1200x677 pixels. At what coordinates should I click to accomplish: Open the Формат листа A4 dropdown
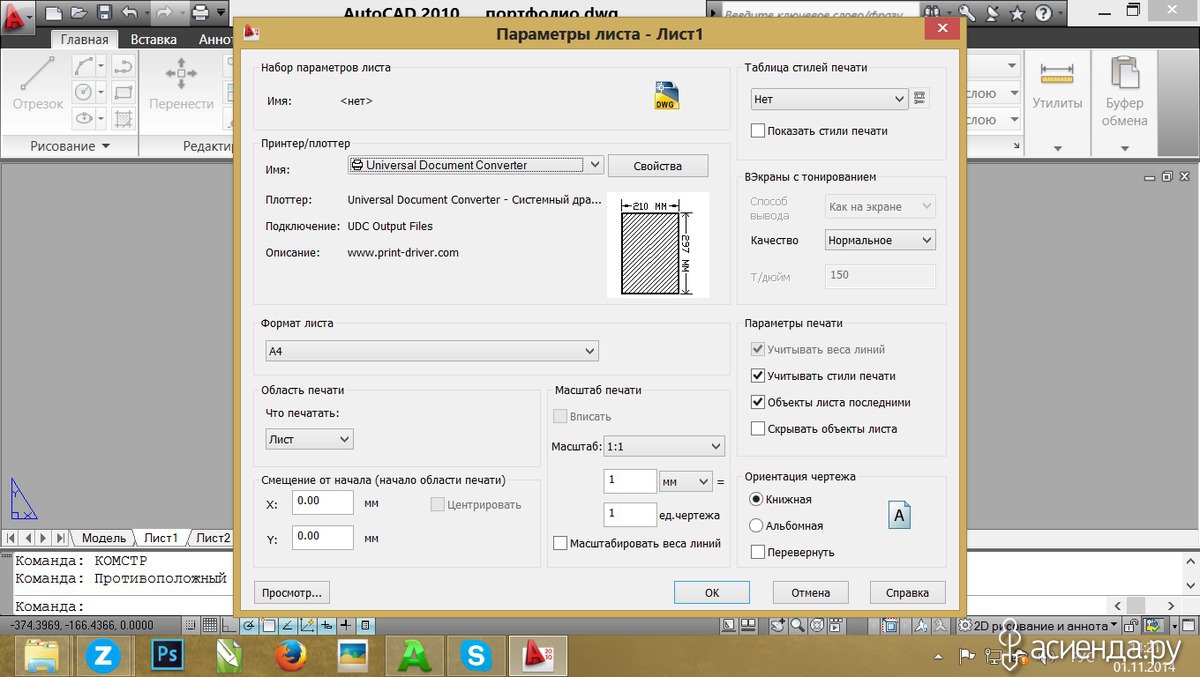click(431, 351)
